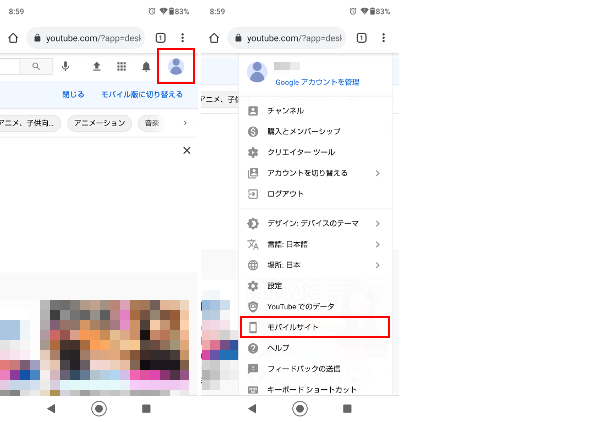Open pixelated video thumbnail on left phone
The width and height of the screenshot is (600, 422).
[114, 348]
